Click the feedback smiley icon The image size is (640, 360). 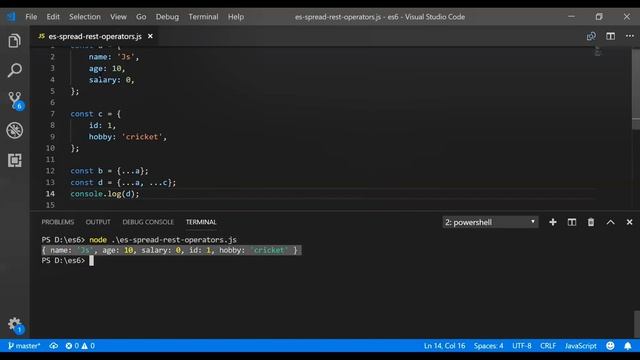coord(610,346)
